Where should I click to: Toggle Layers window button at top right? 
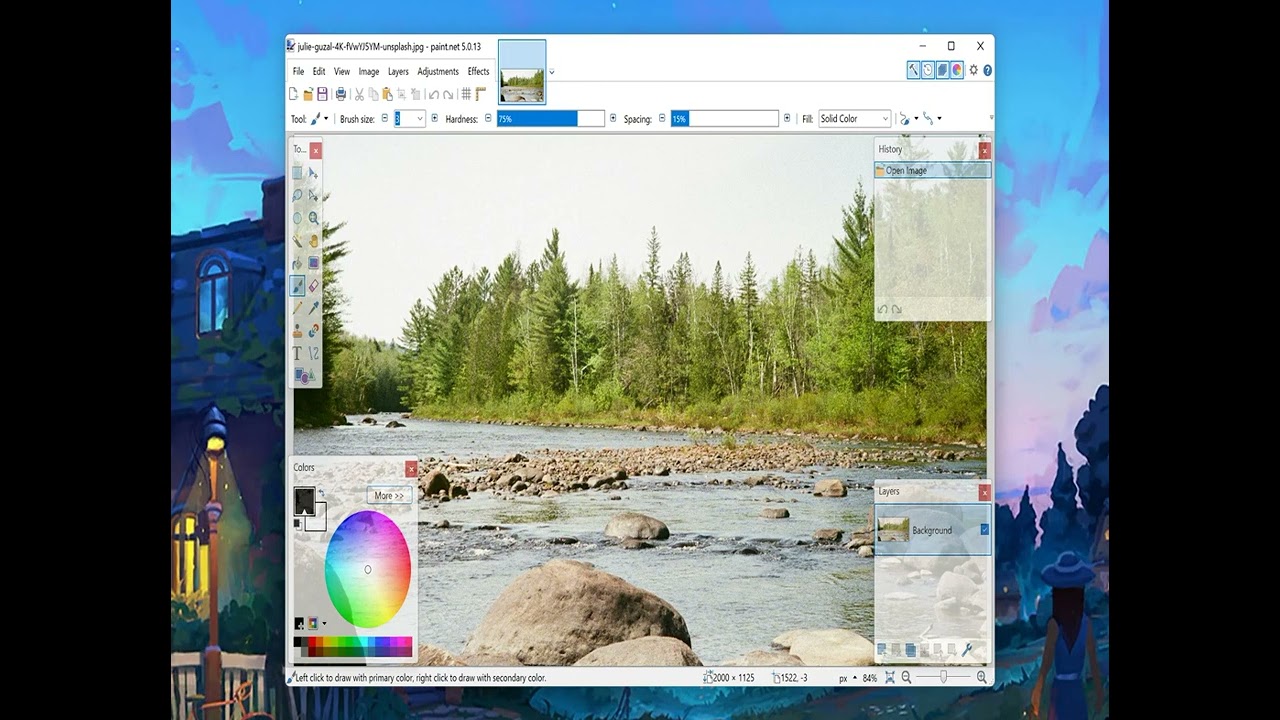(942, 70)
